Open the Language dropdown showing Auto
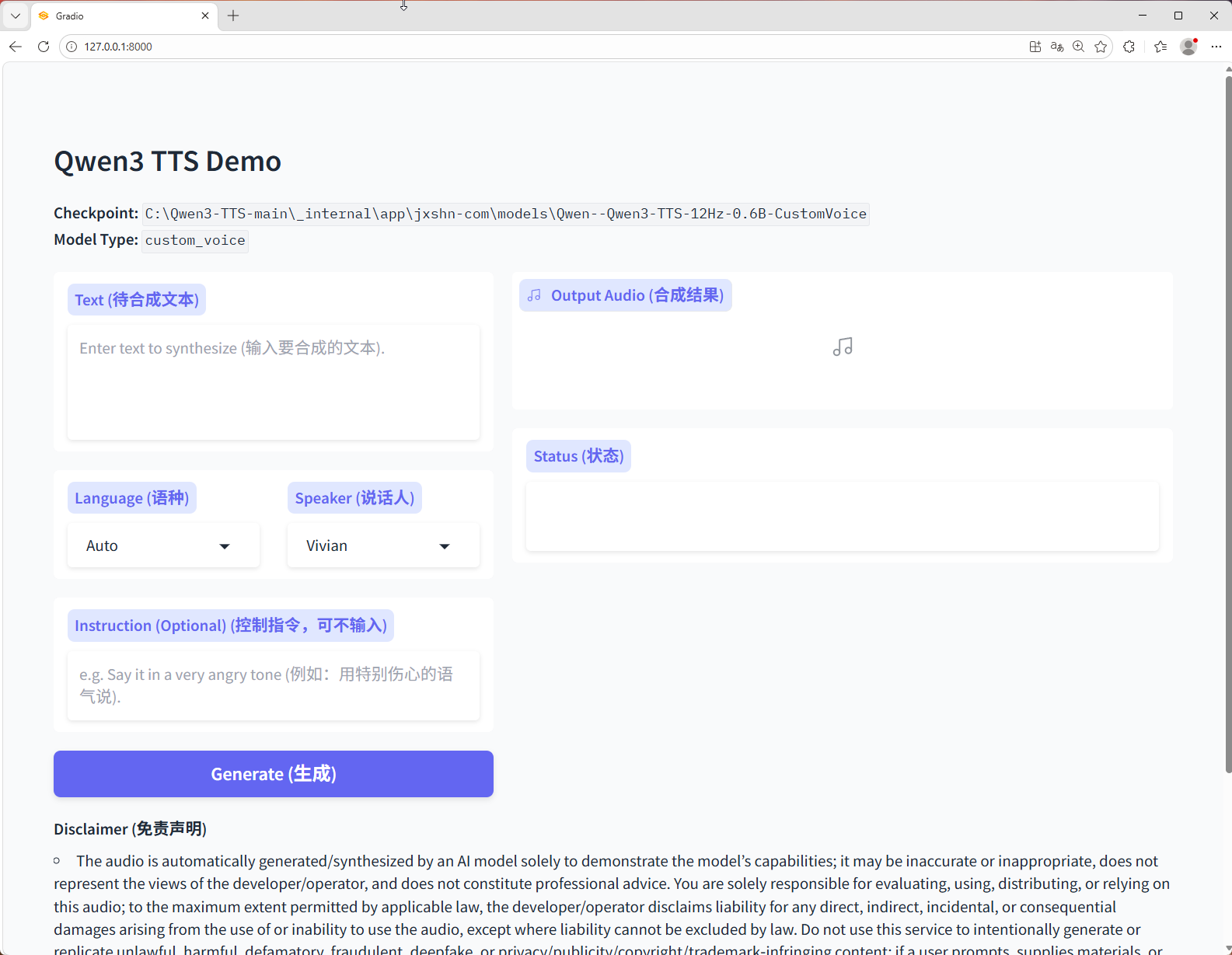Screen dimensions: 1232x955 coord(163,545)
